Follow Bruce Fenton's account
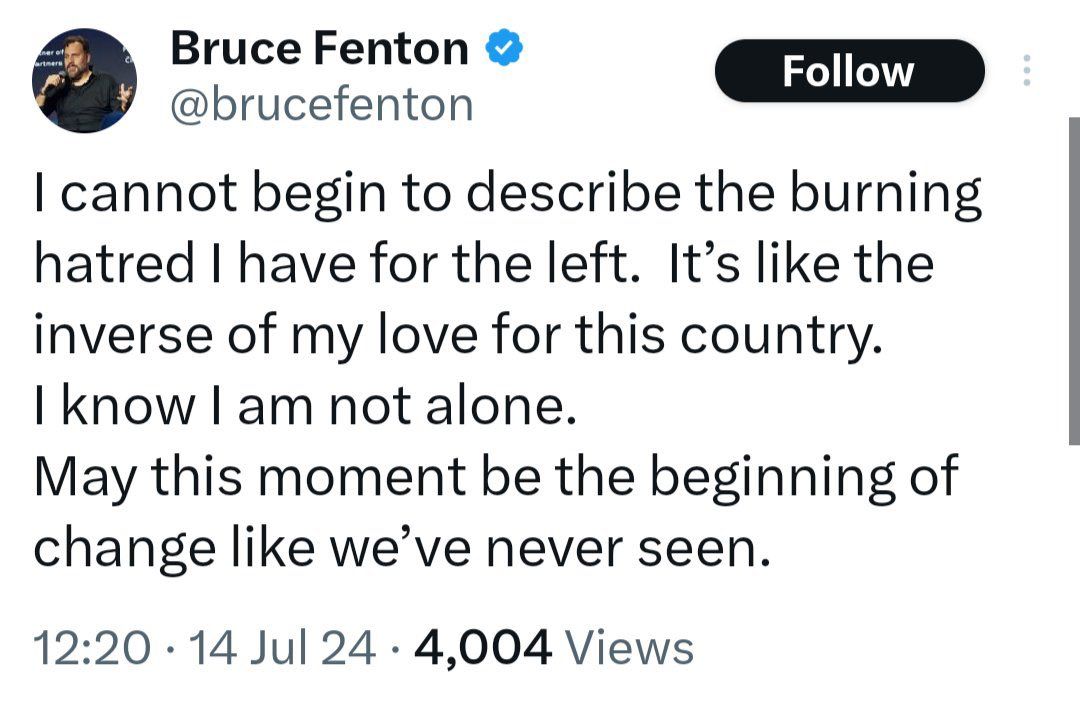The height and width of the screenshot is (707, 1080). [849, 71]
